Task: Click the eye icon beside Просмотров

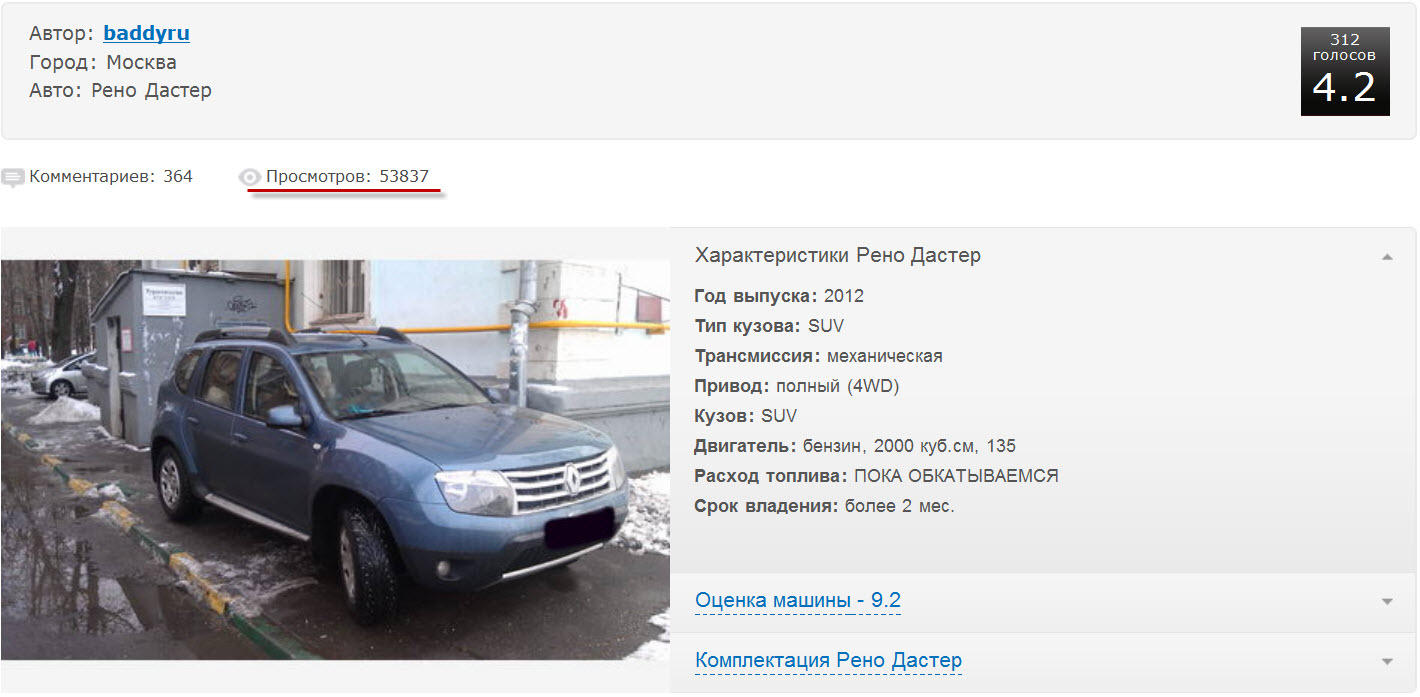Action: point(250,177)
